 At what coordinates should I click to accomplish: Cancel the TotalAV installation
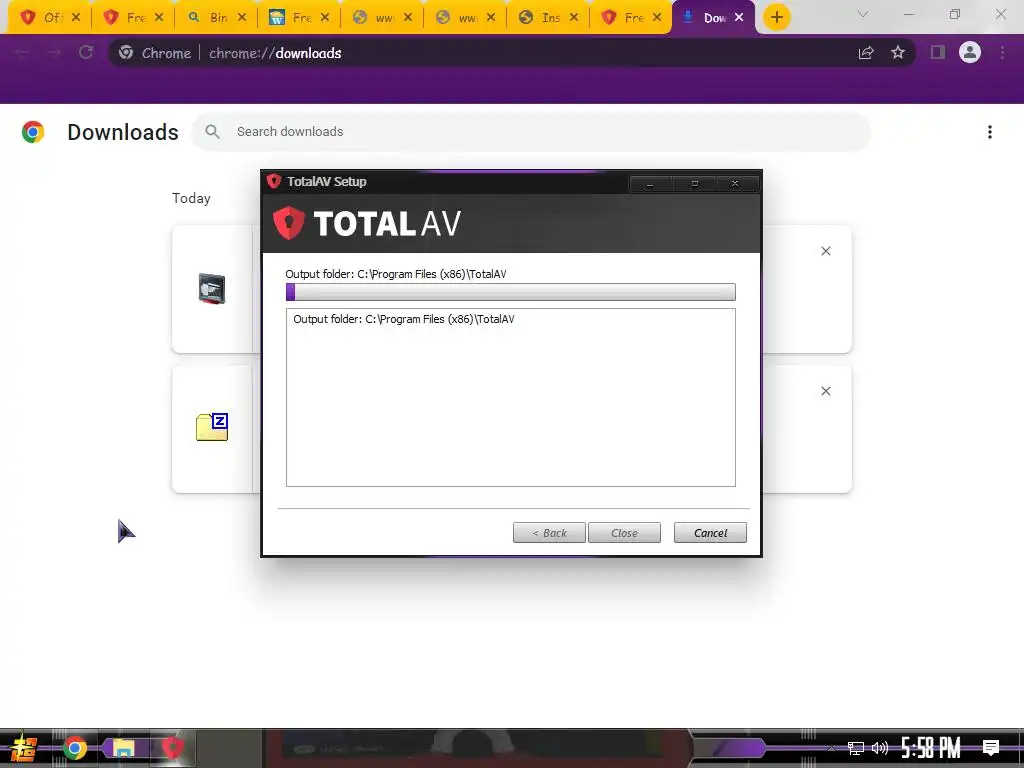[711, 533]
